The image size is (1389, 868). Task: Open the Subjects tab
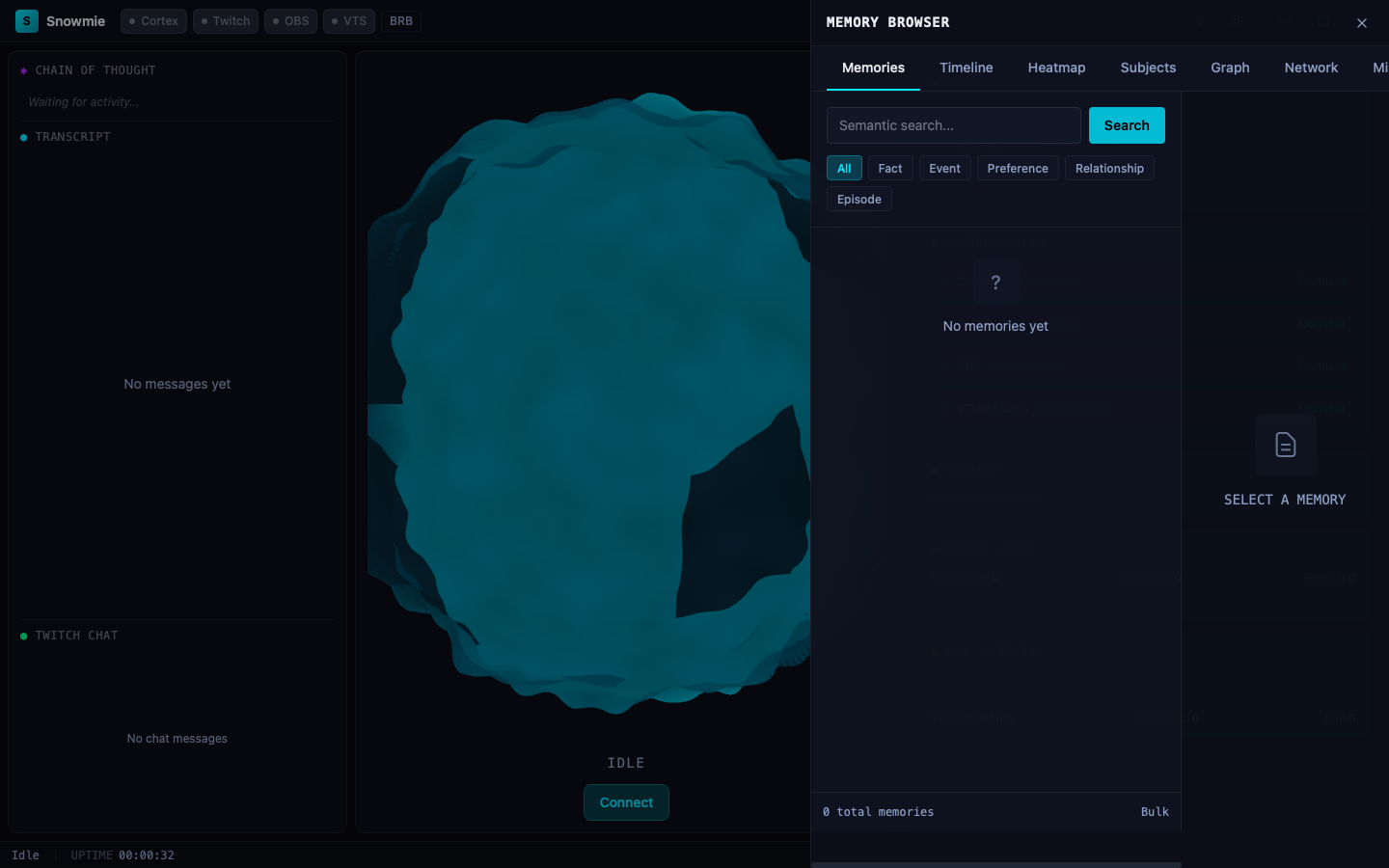(x=1148, y=68)
